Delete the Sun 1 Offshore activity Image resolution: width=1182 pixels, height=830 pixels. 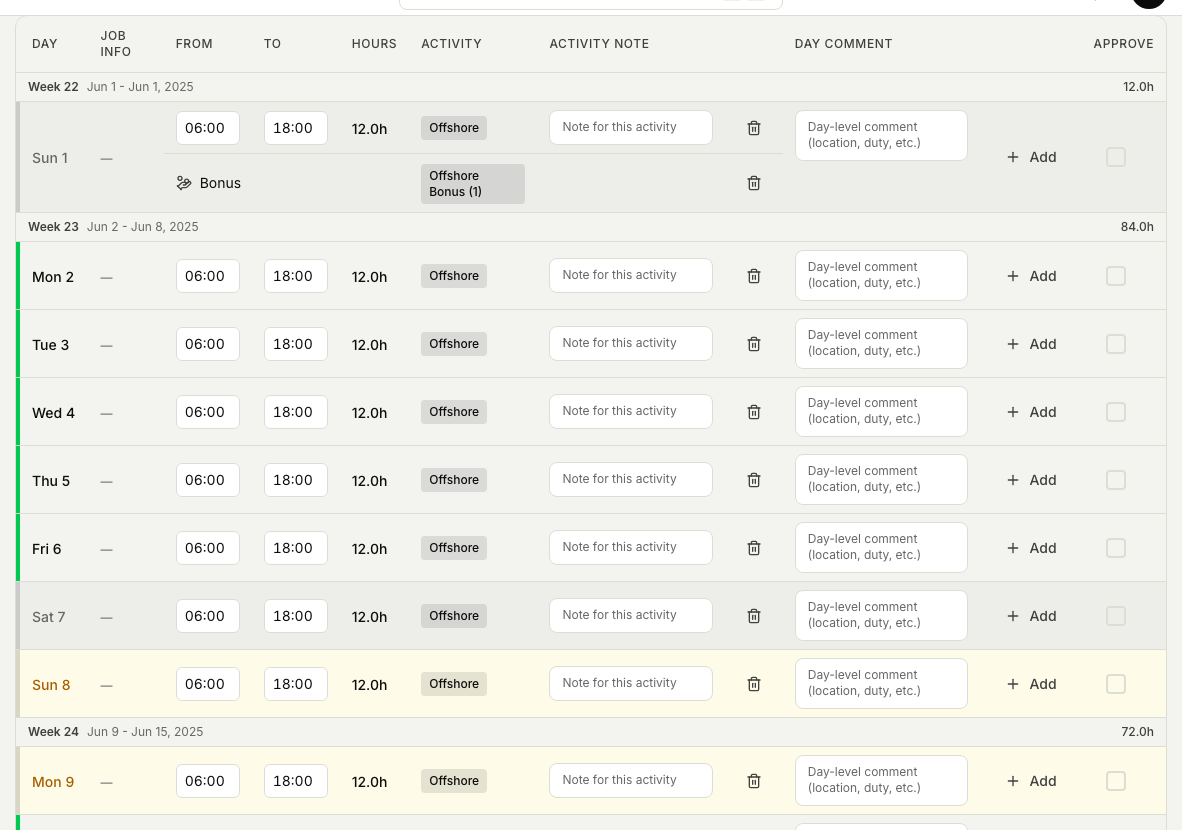coord(754,128)
